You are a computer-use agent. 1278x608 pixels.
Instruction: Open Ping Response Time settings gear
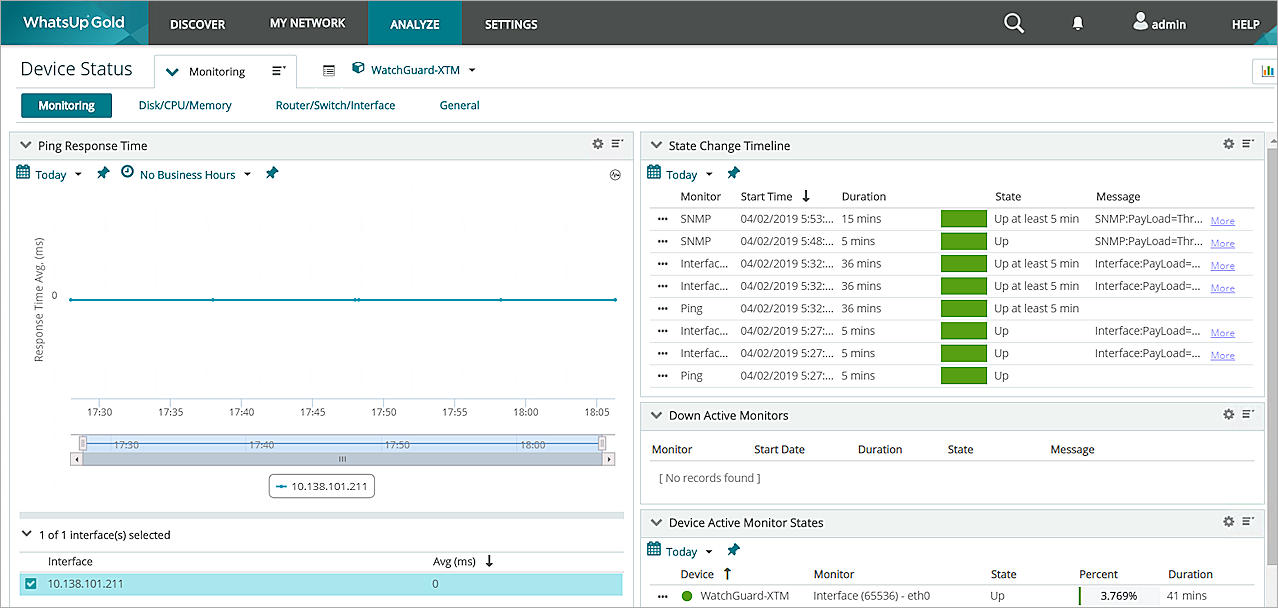(x=598, y=145)
